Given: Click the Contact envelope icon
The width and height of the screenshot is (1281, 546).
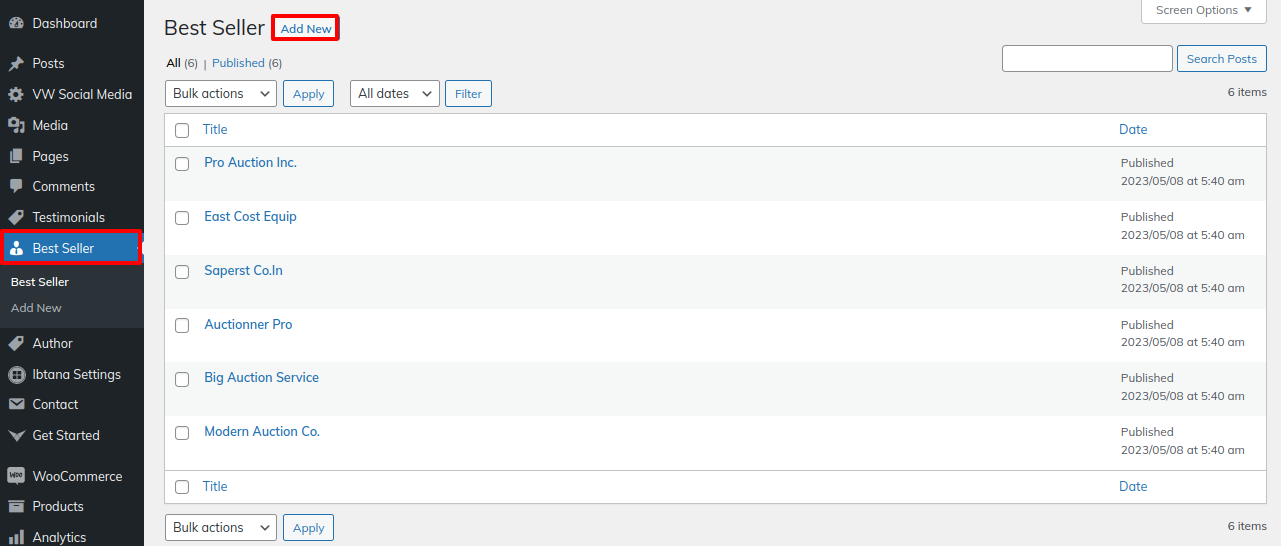Looking at the screenshot, I should click(16, 405).
